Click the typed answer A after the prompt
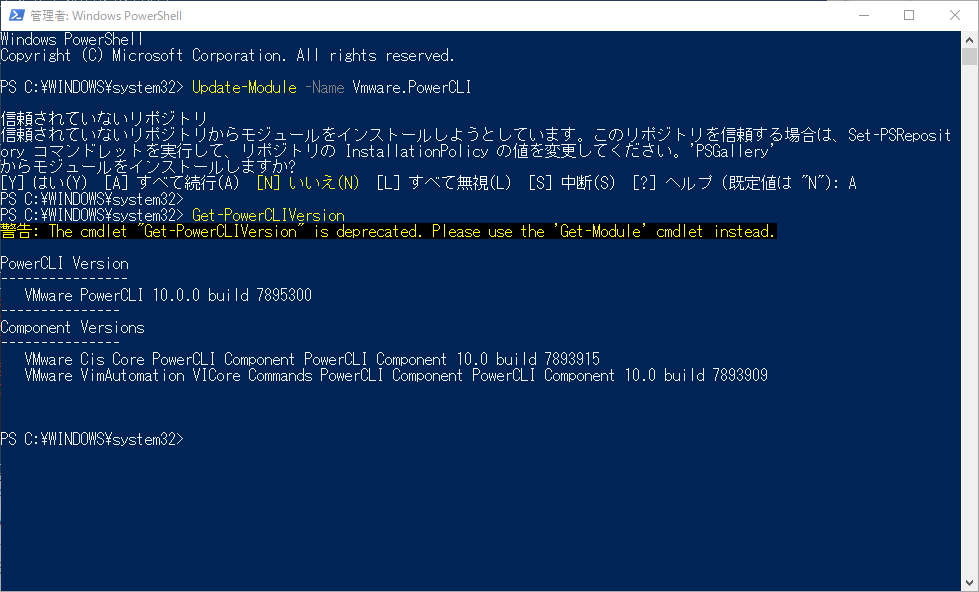This screenshot has height=592, width=979. point(853,183)
